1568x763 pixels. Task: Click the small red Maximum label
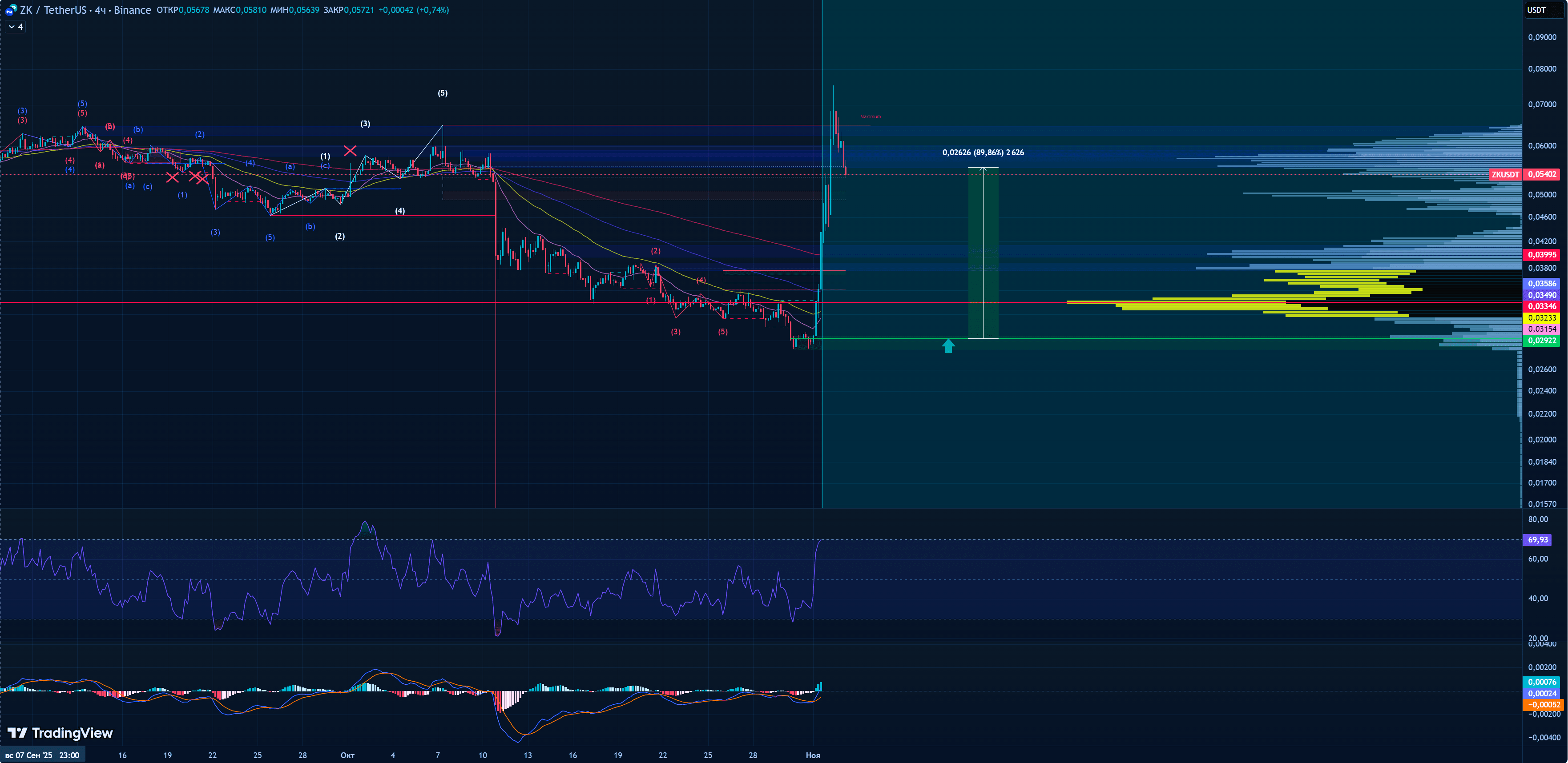(x=871, y=117)
